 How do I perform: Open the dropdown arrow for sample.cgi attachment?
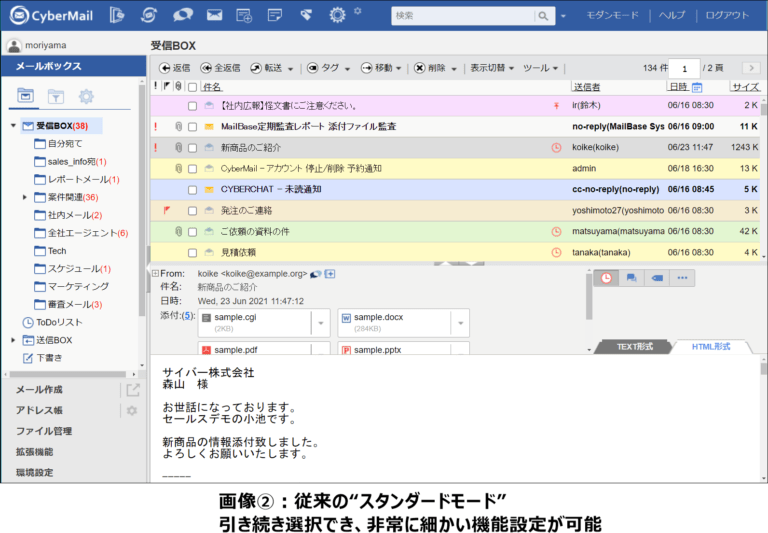tap(320, 322)
